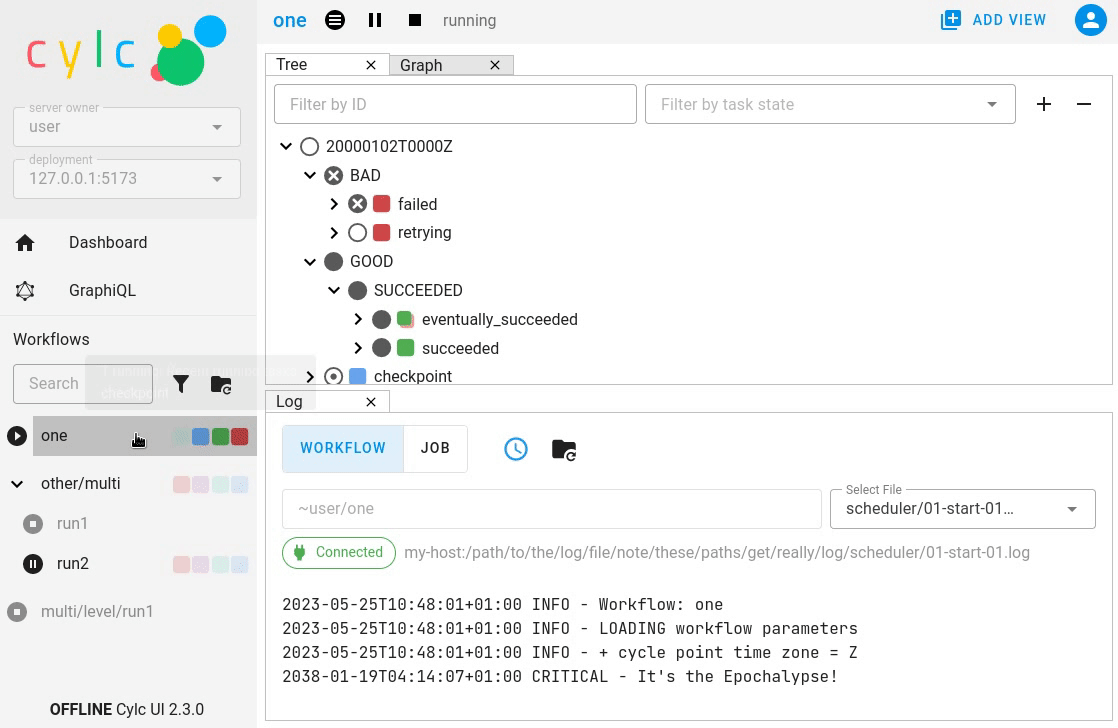Expand all tree nodes with plus
Screen dimensions: 1118x728
pyautogui.click(x=1044, y=104)
